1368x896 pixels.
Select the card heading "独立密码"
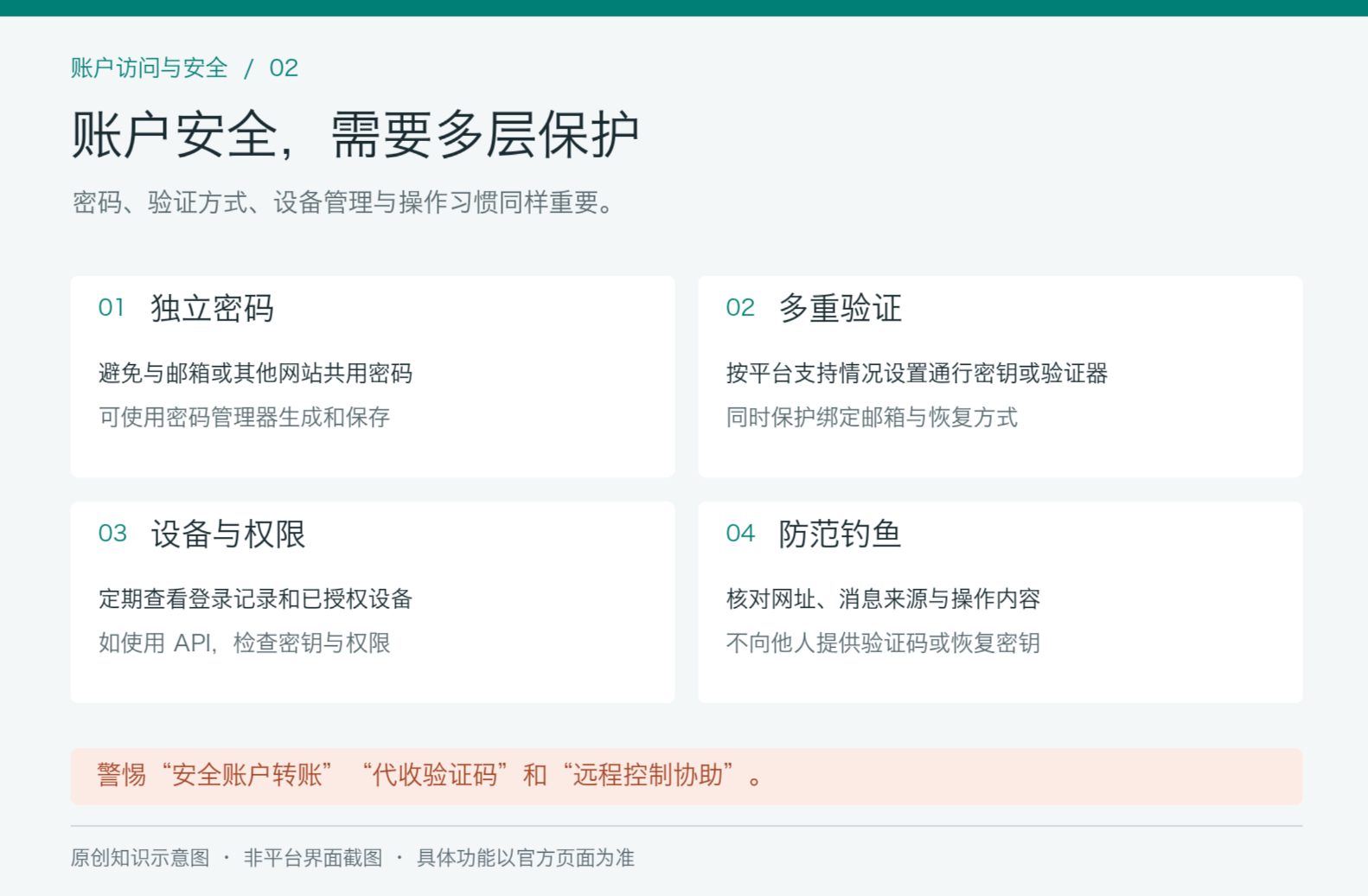click(x=213, y=308)
